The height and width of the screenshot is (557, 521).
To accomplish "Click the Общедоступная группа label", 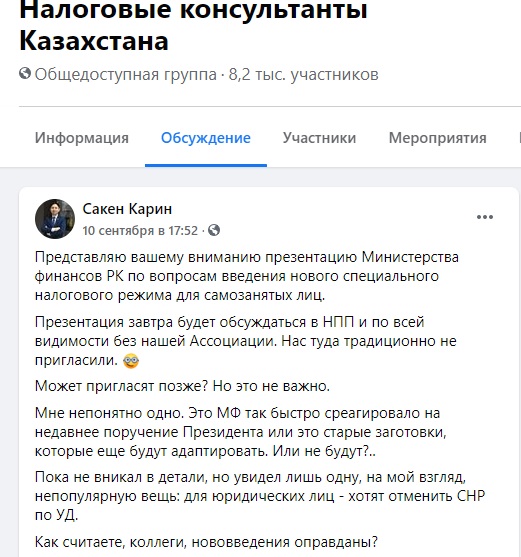I will [x=125, y=75].
